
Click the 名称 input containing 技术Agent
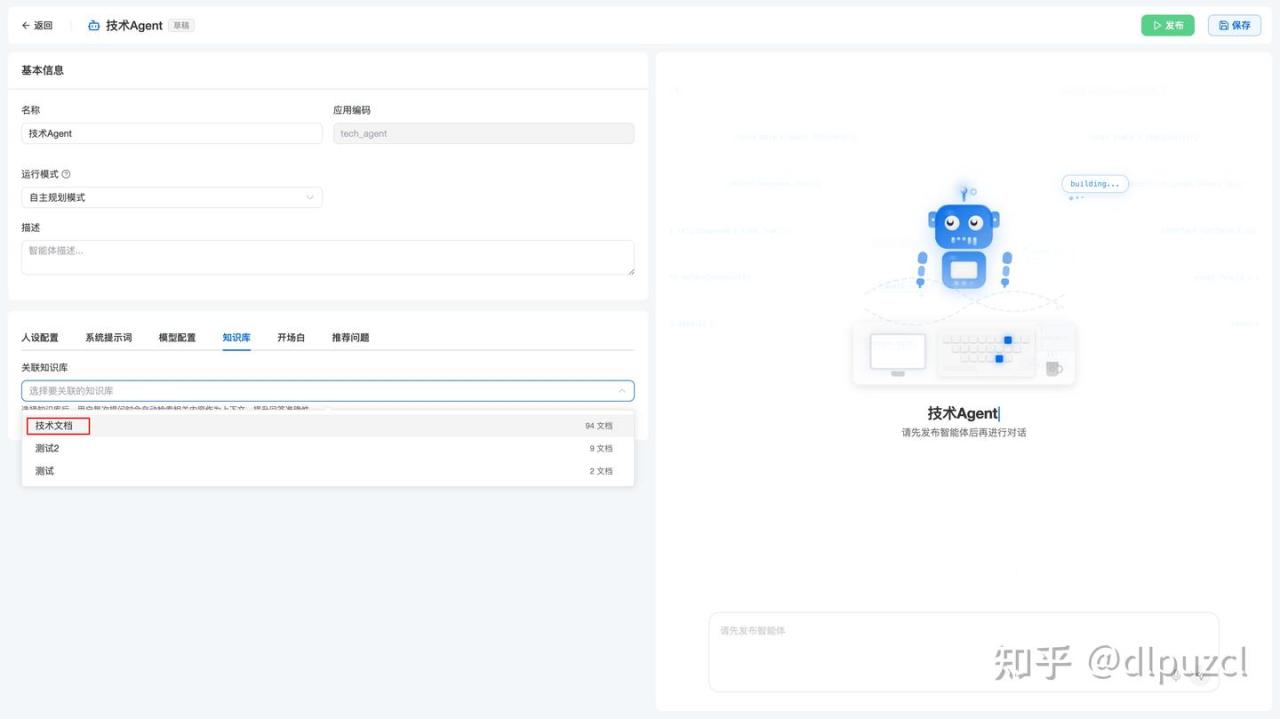171,134
